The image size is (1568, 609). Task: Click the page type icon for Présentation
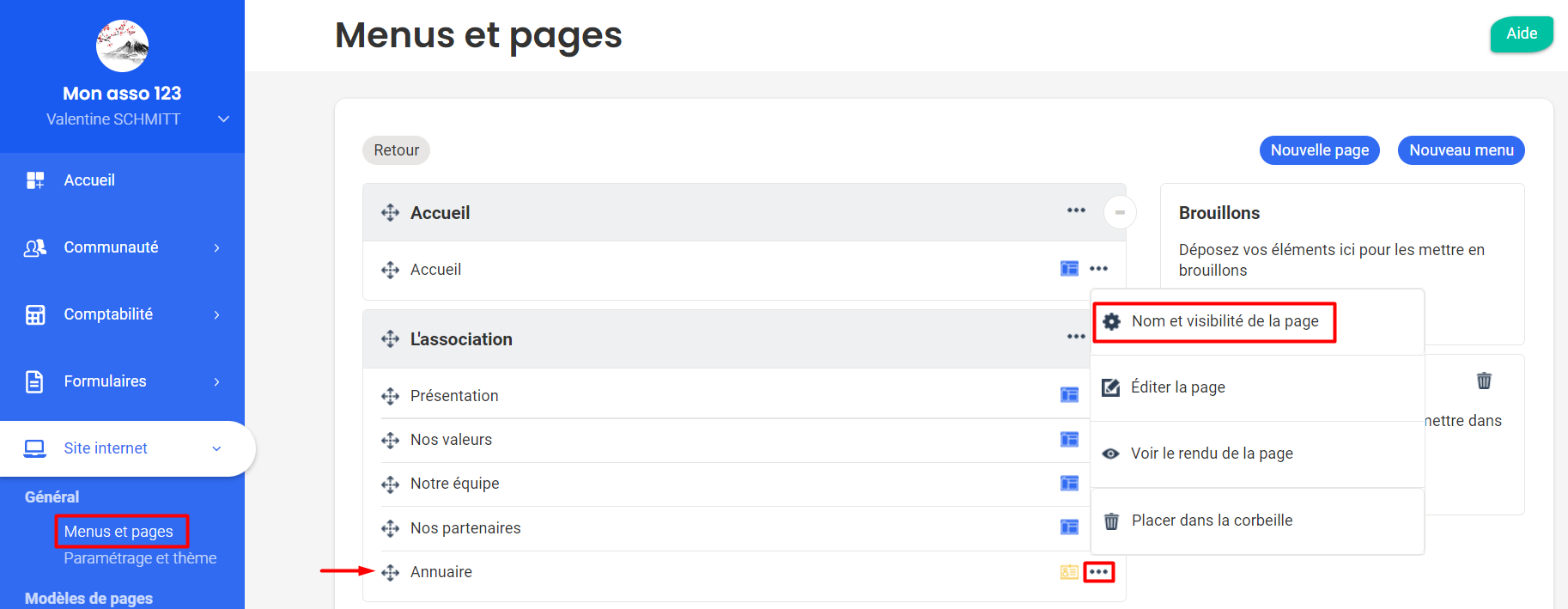click(1069, 395)
